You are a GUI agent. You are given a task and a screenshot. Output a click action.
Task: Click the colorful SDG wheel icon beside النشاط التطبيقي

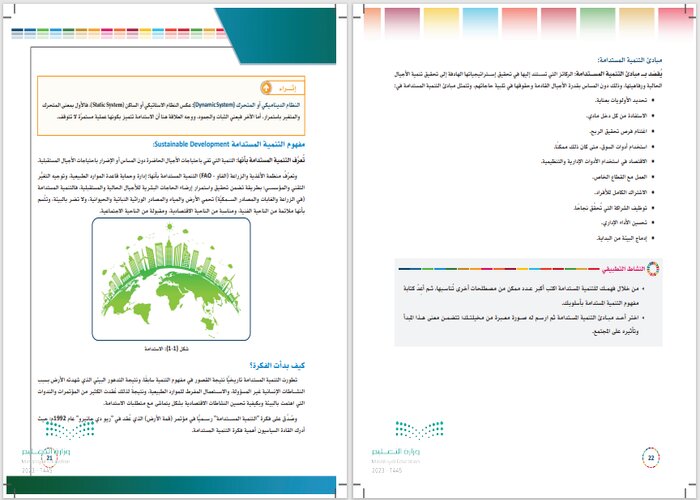click(x=653, y=269)
